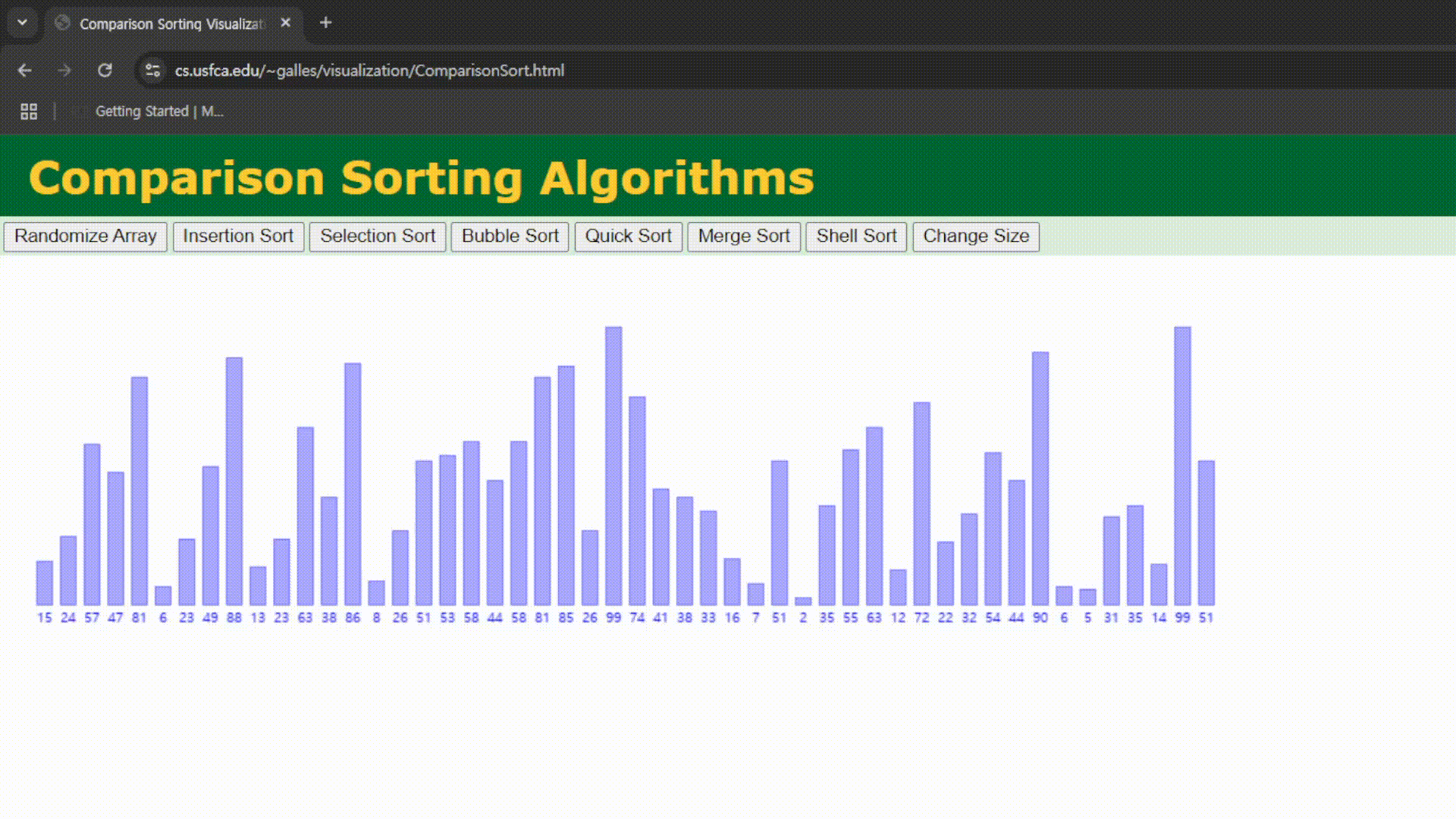Click the browser back arrow

24,71
